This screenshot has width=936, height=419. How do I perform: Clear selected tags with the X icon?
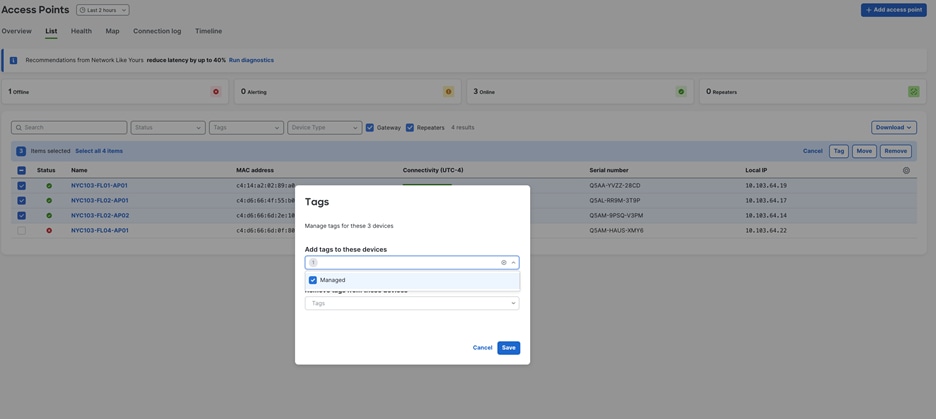click(503, 263)
